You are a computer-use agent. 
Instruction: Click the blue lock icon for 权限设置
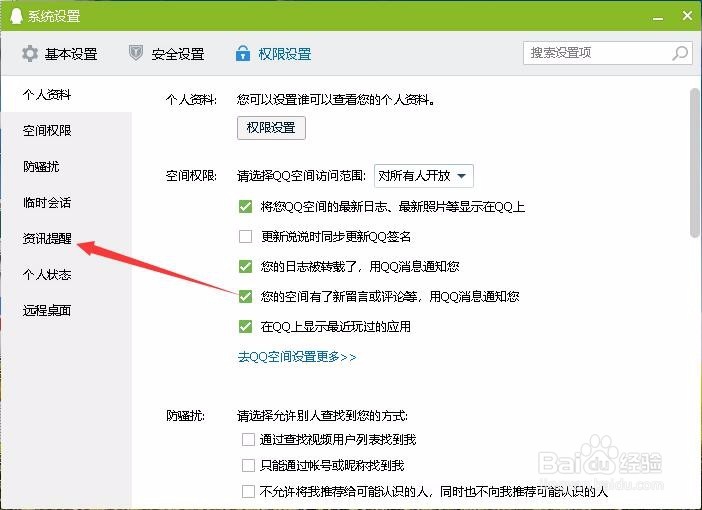[243, 53]
